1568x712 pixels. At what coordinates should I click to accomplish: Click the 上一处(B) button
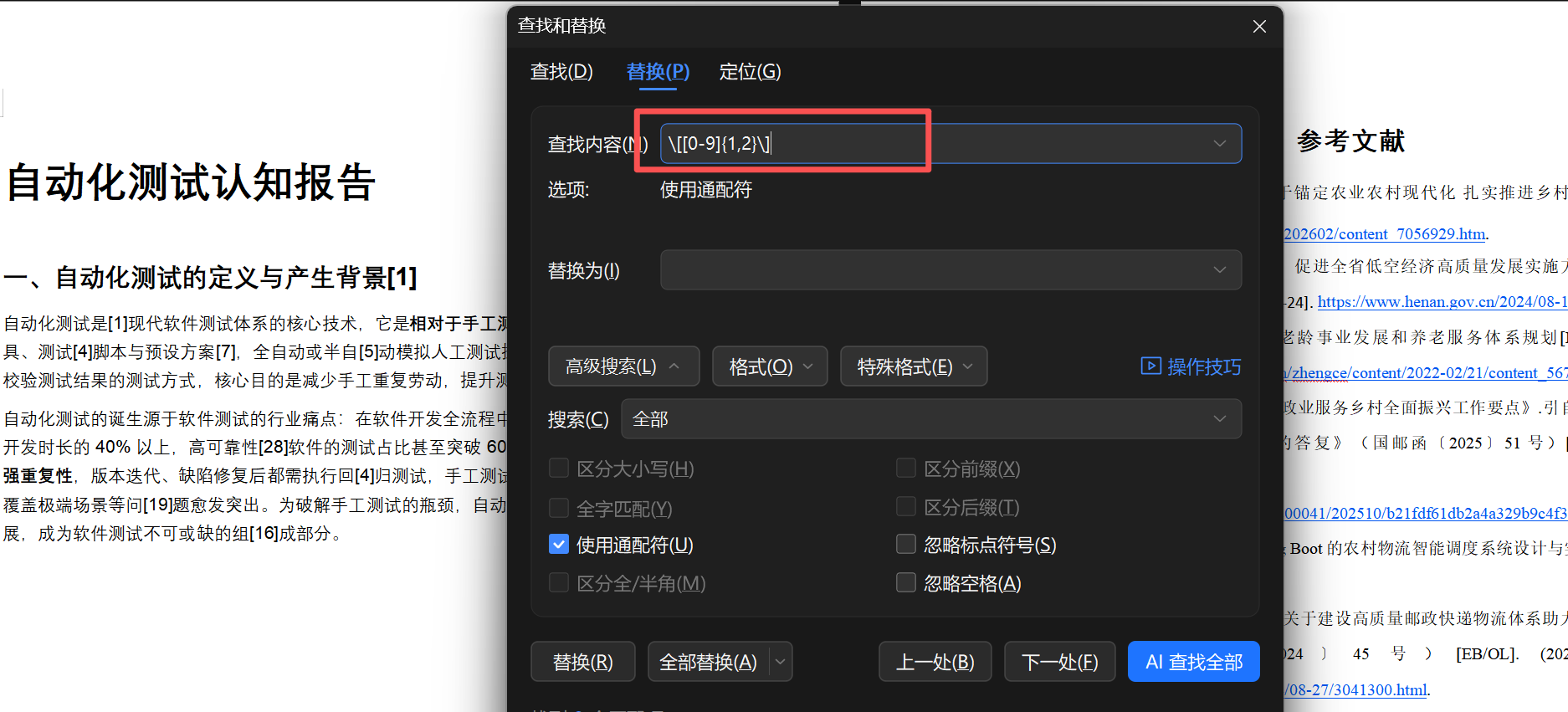pyautogui.click(x=935, y=662)
